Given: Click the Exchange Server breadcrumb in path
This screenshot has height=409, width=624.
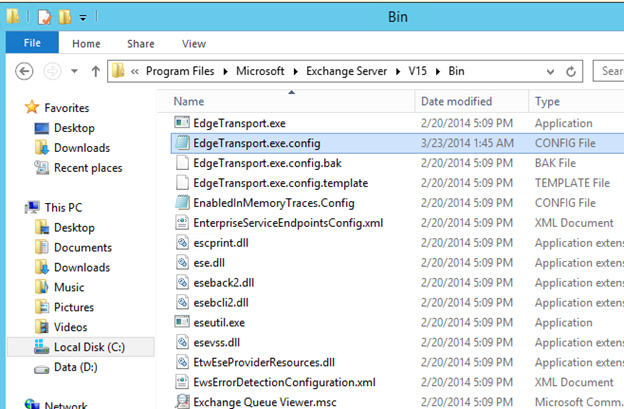Looking at the screenshot, I should [353, 72].
